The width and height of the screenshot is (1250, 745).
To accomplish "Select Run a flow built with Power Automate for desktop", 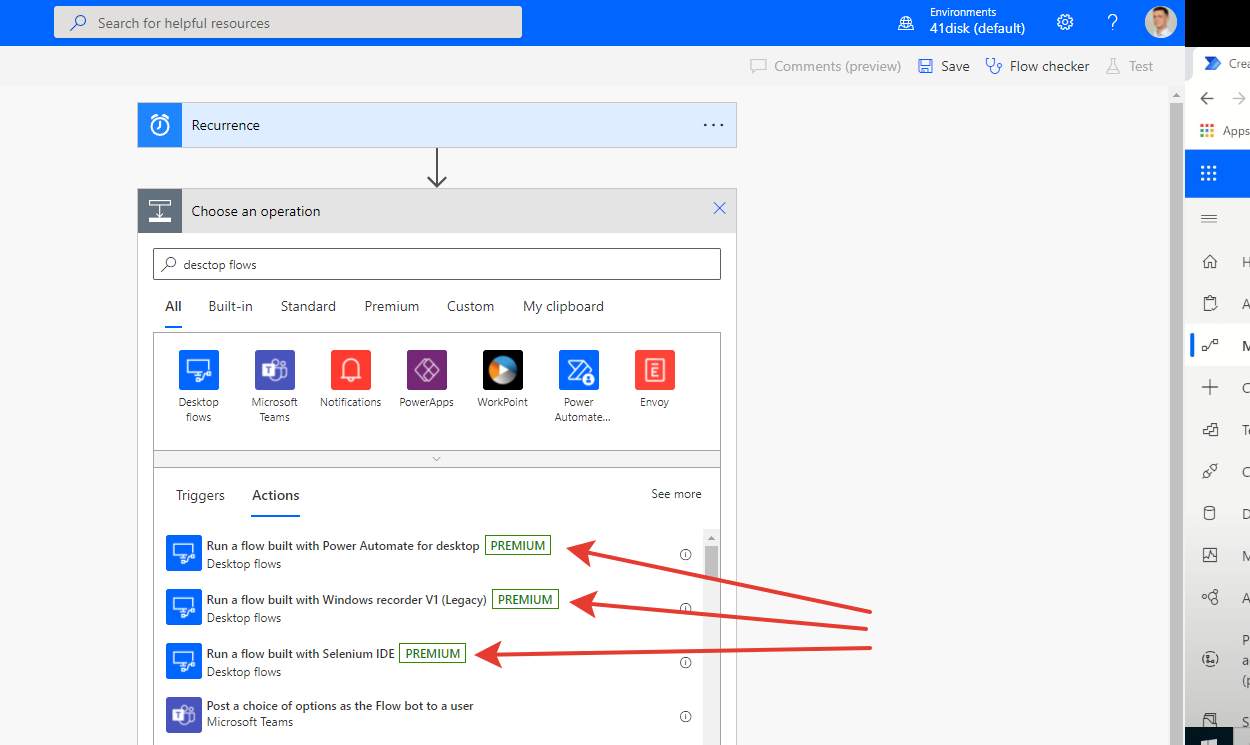I will point(343,546).
